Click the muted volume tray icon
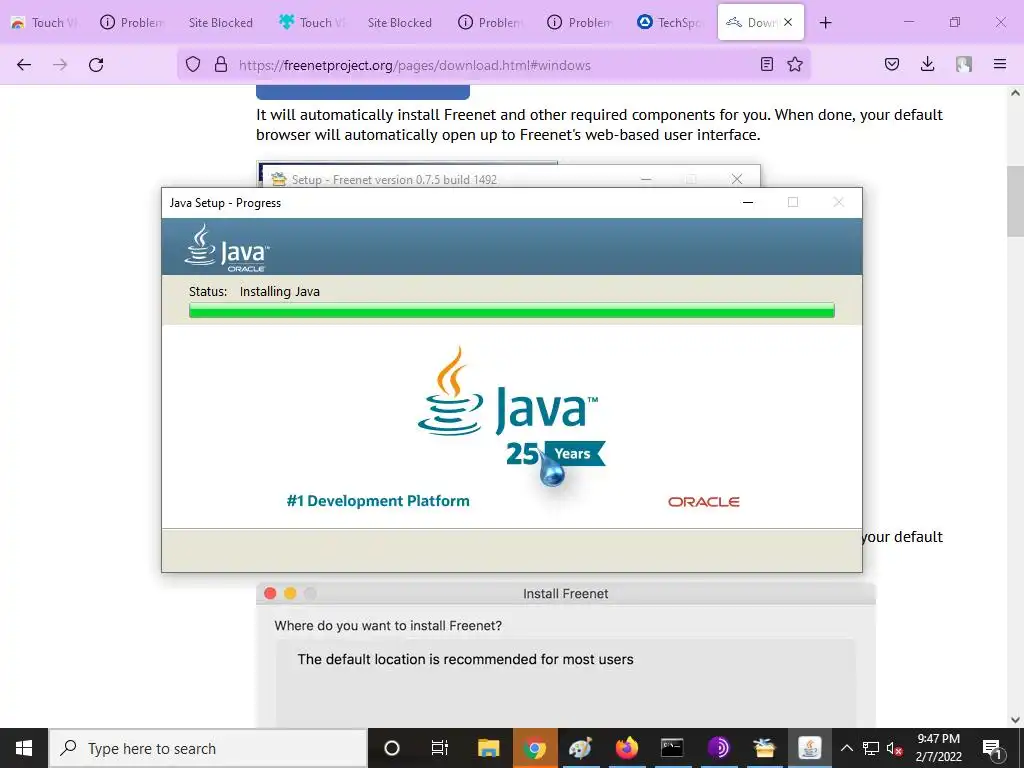The height and width of the screenshot is (768, 1024). click(x=894, y=748)
